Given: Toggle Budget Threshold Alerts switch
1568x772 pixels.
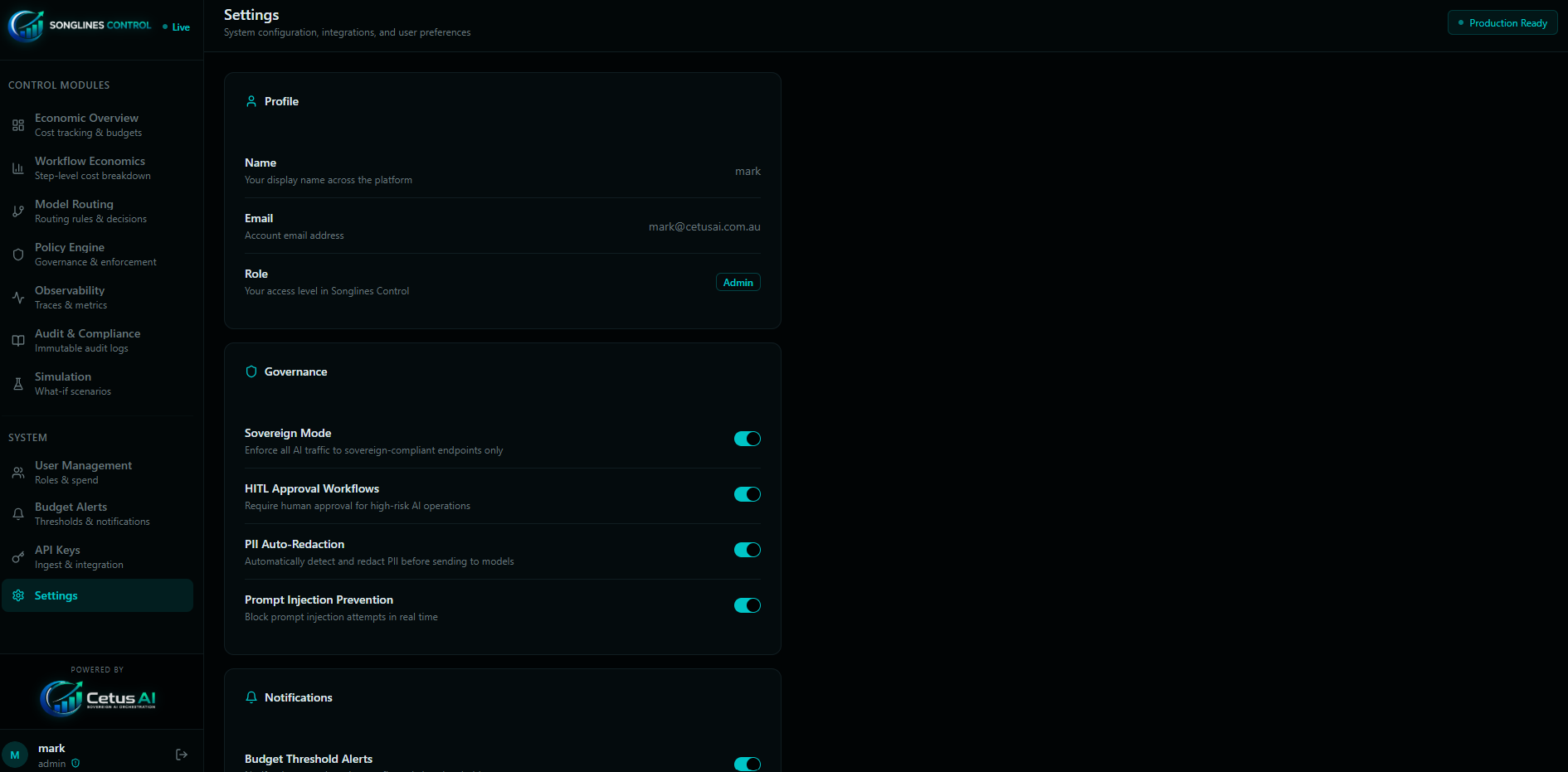Looking at the screenshot, I should (747, 764).
